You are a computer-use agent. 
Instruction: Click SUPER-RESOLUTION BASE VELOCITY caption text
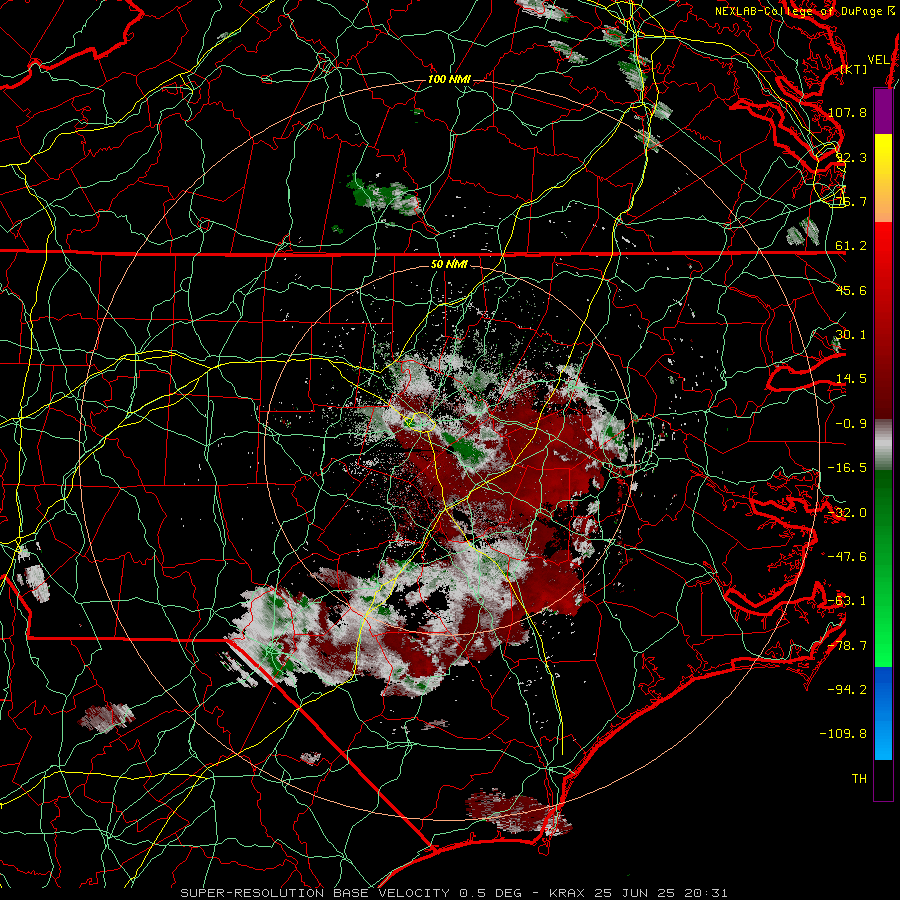coord(315,893)
